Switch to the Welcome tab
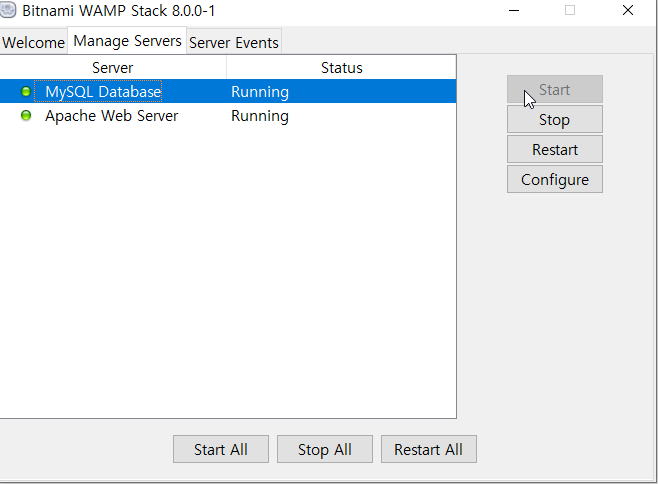This screenshot has width=658, height=484. pyautogui.click(x=33, y=42)
